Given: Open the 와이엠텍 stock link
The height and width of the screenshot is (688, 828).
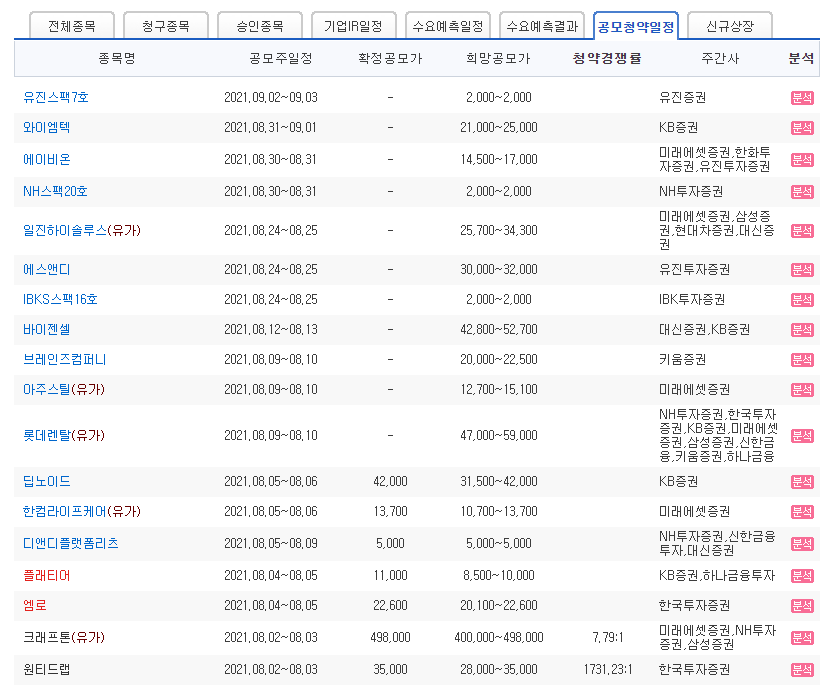Looking at the screenshot, I should pos(46,127).
